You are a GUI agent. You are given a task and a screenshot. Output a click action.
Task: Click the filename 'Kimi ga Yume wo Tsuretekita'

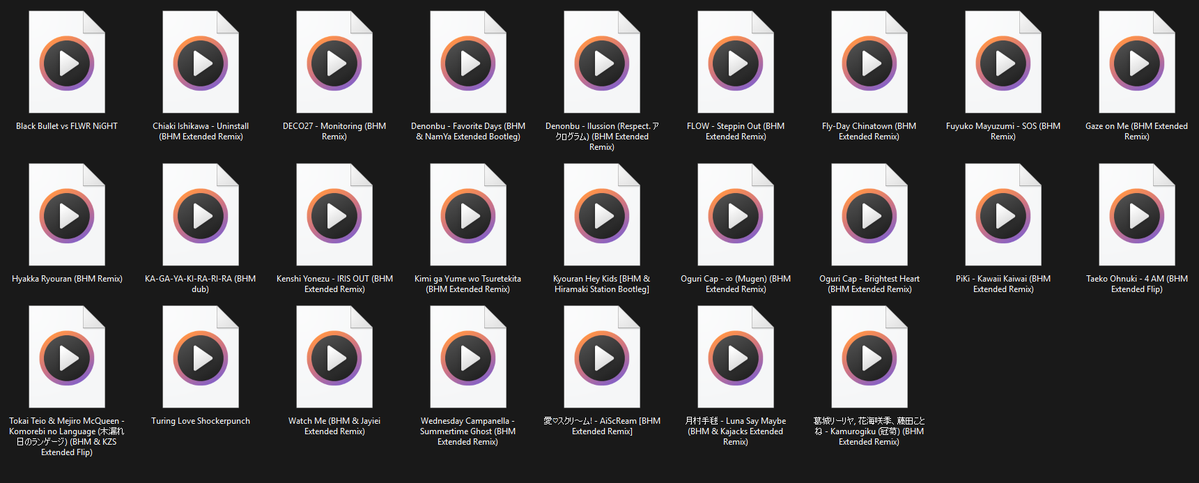(x=468, y=284)
